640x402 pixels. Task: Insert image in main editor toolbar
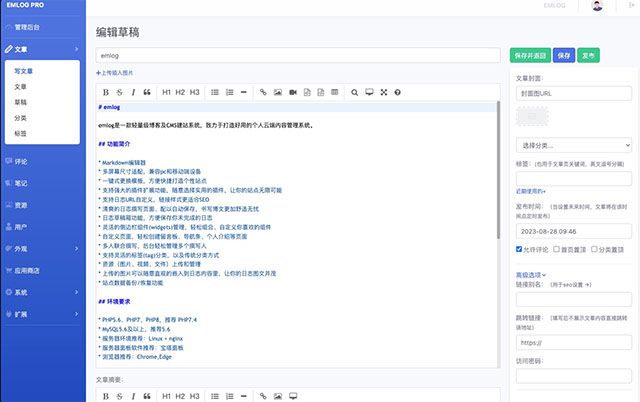[278, 93]
